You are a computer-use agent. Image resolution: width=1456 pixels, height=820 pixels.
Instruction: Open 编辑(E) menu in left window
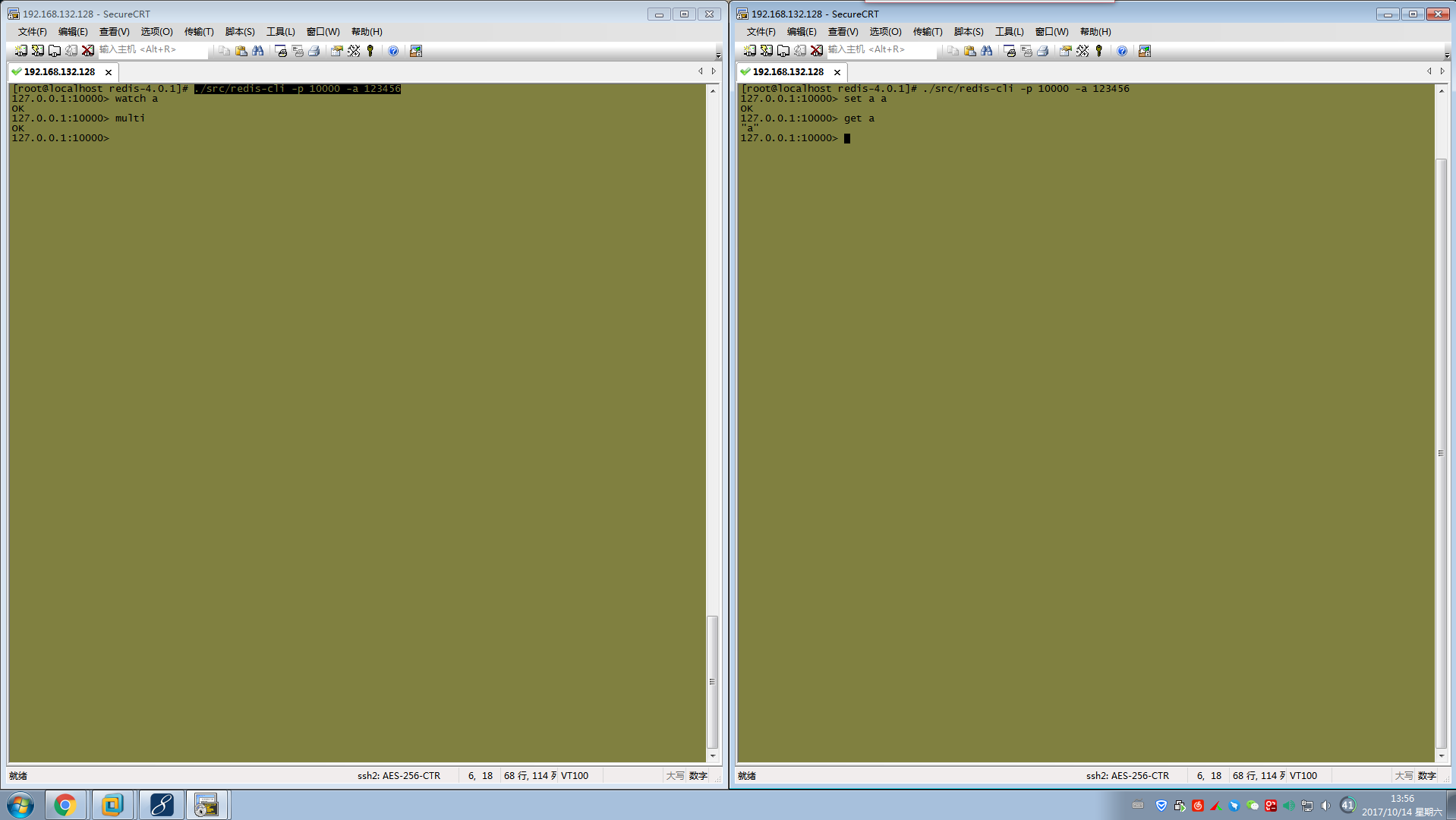coord(73,32)
